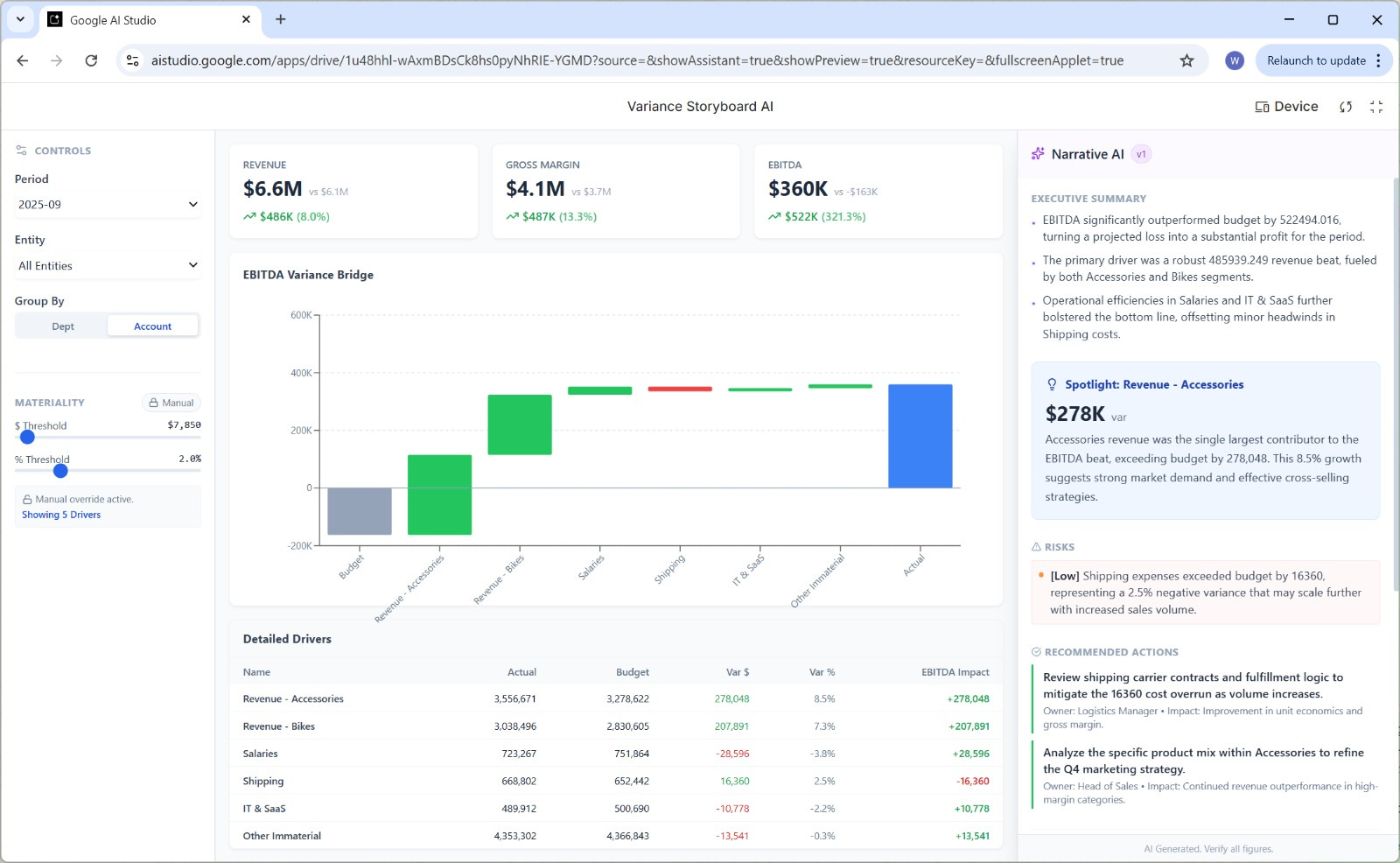This screenshot has height=863, width=1400.
Task: Click the Spotlight lightbulb icon
Action: tap(1053, 384)
